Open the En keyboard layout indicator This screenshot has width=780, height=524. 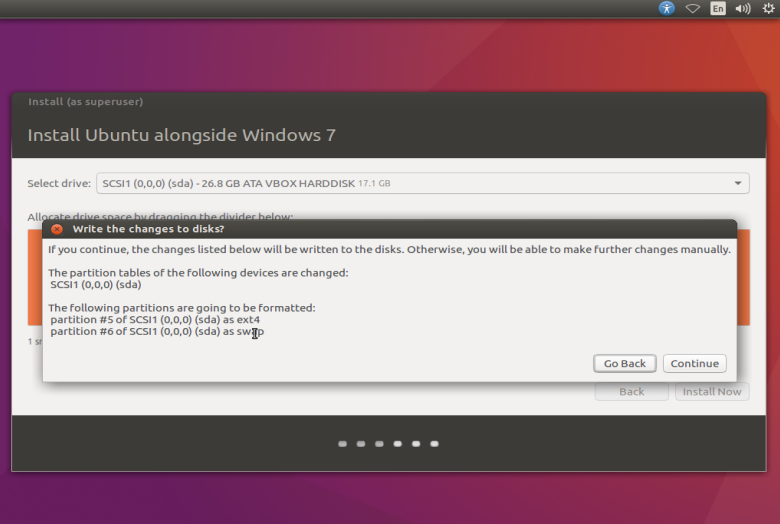pos(718,8)
